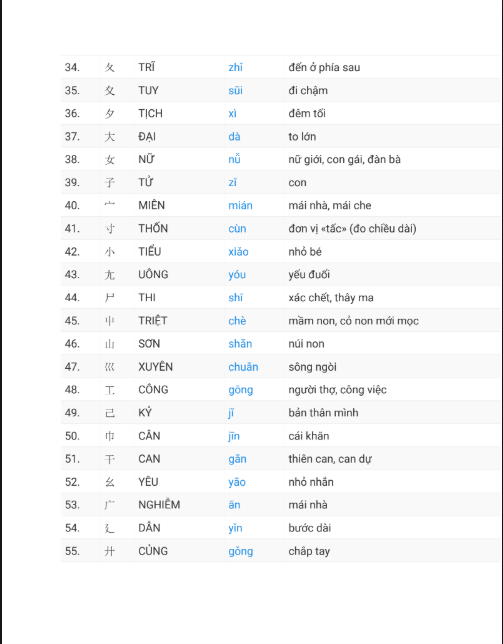
Task: Click the xì pinyin in row 36
Action: point(232,113)
